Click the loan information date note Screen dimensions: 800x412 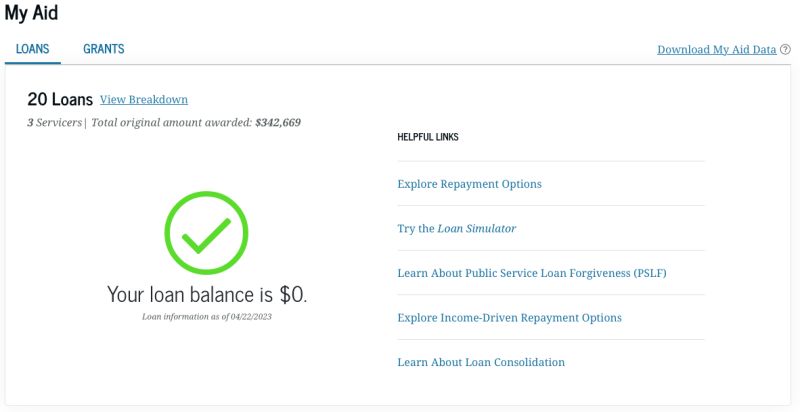click(x=207, y=316)
